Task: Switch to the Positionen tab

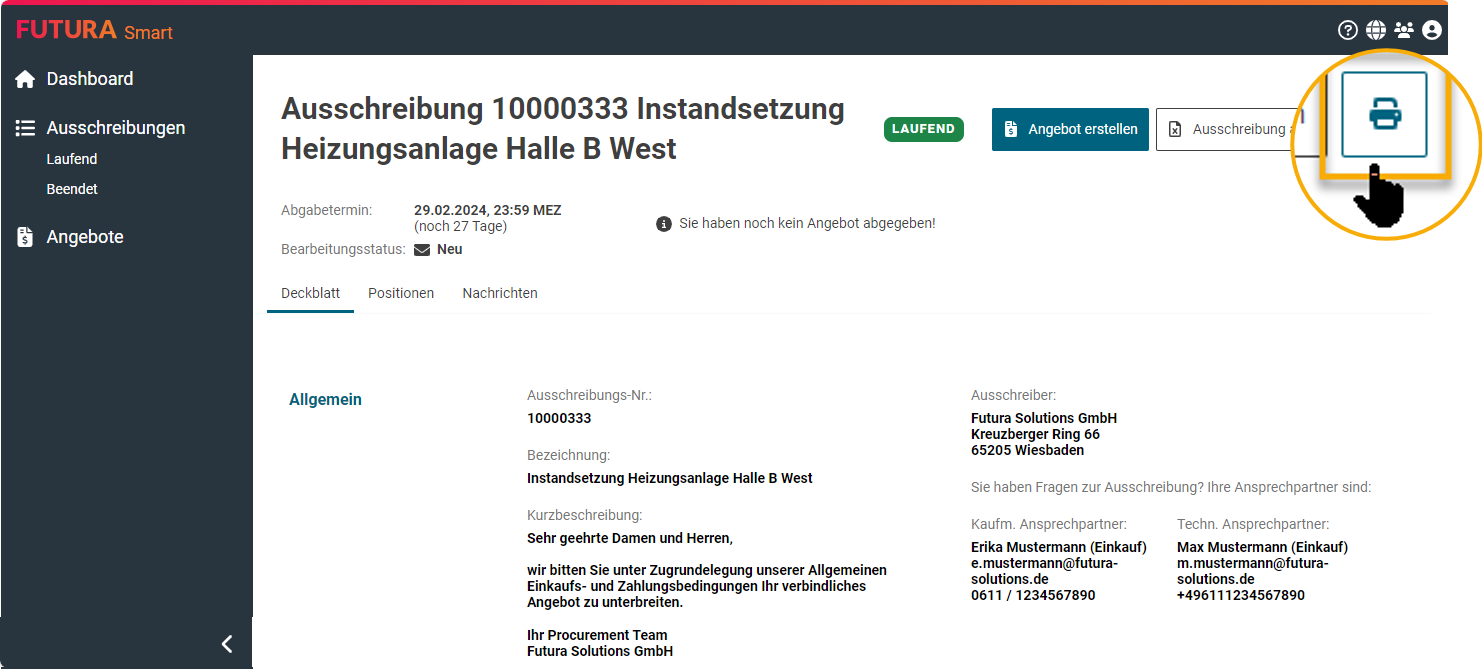Action: point(401,293)
